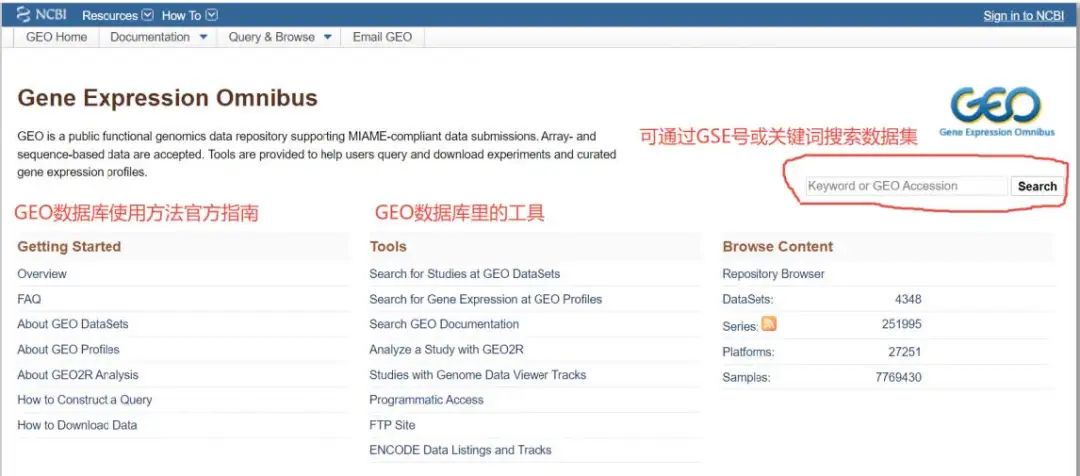Open How to Construct a Query

[x=85, y=400]
